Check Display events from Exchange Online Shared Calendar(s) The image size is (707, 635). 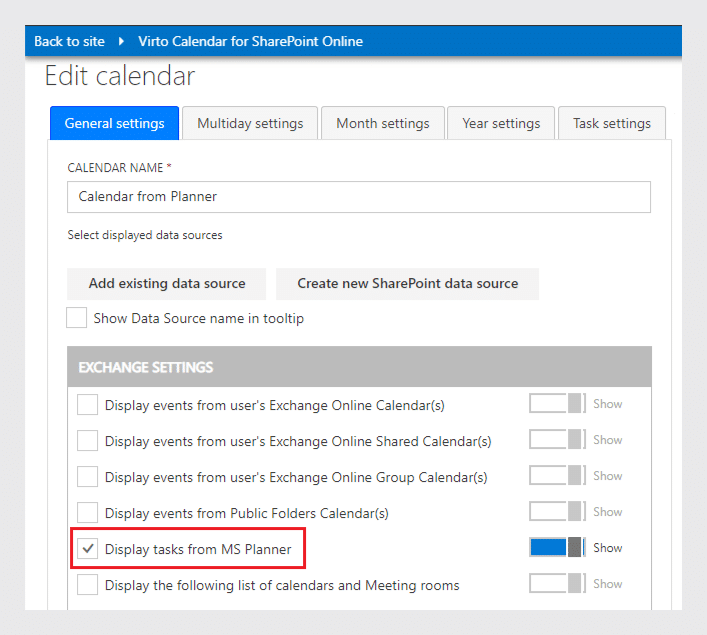tap(87, 441)
